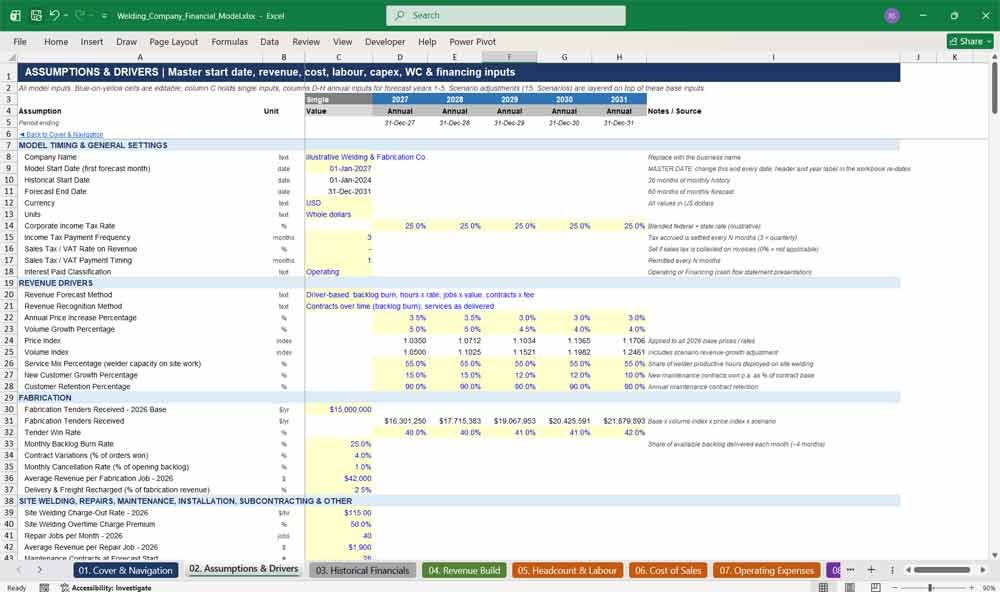This screenshot has height=592, width=1000.
Task: Show more sheet tabs via ellipsis
Action: (850, 570)
